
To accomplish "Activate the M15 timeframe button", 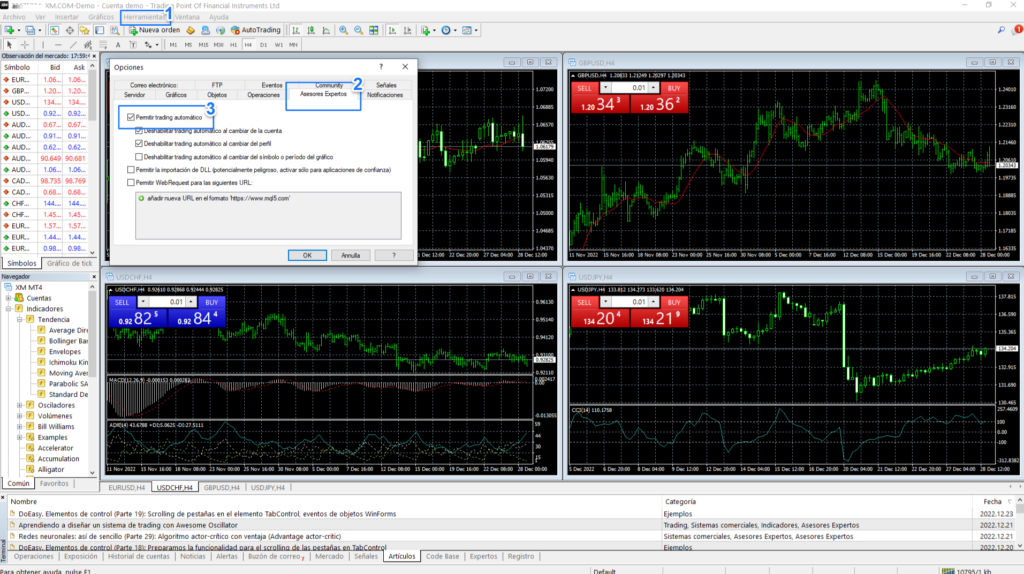I will pyautogui.click(x=203, y=44).
